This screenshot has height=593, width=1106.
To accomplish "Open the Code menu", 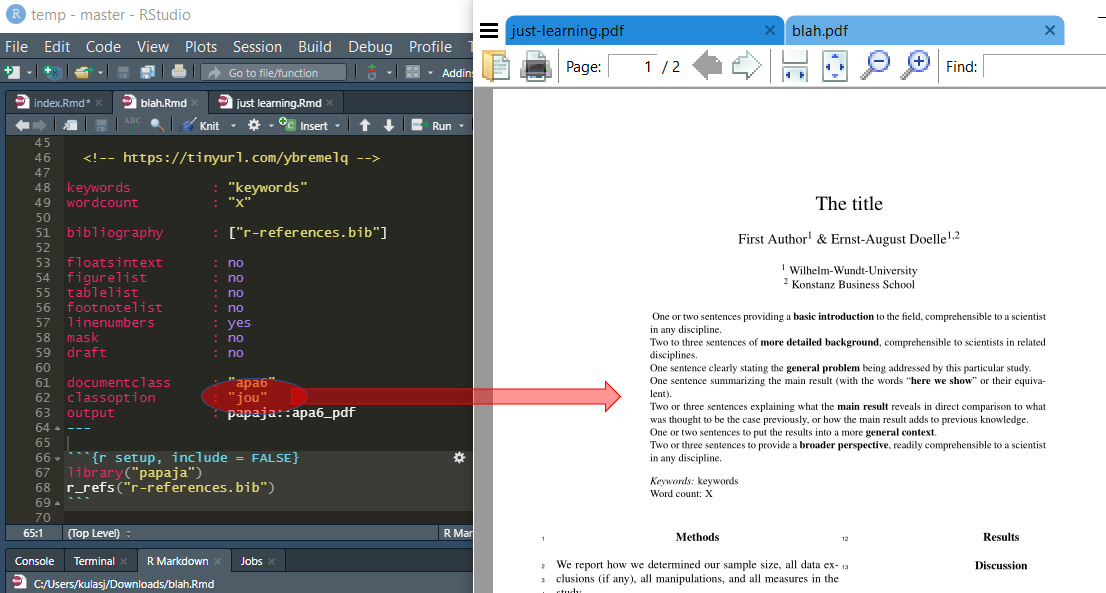I will (x=103, y=47).
